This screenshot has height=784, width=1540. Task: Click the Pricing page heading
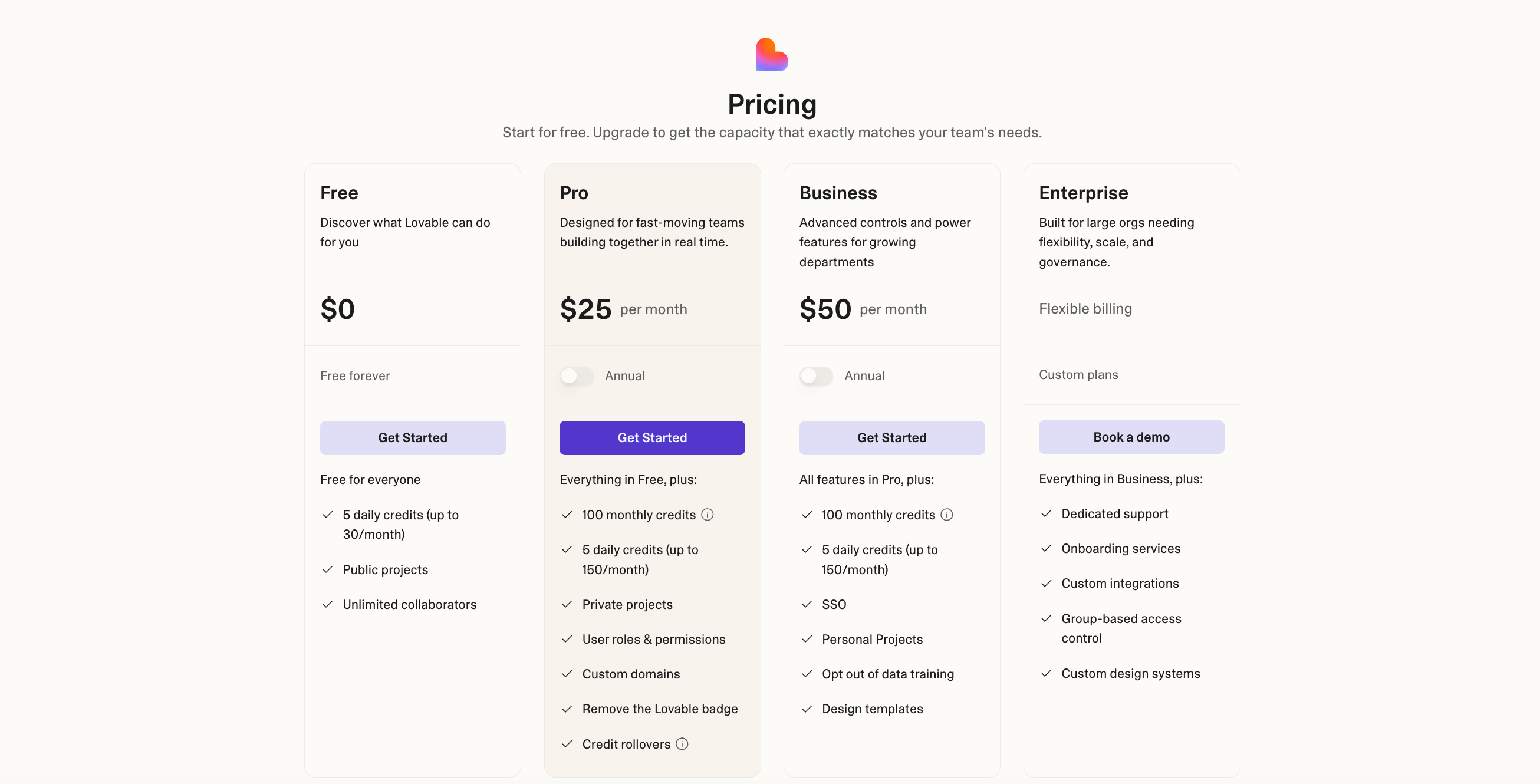(x=772, y=104)
